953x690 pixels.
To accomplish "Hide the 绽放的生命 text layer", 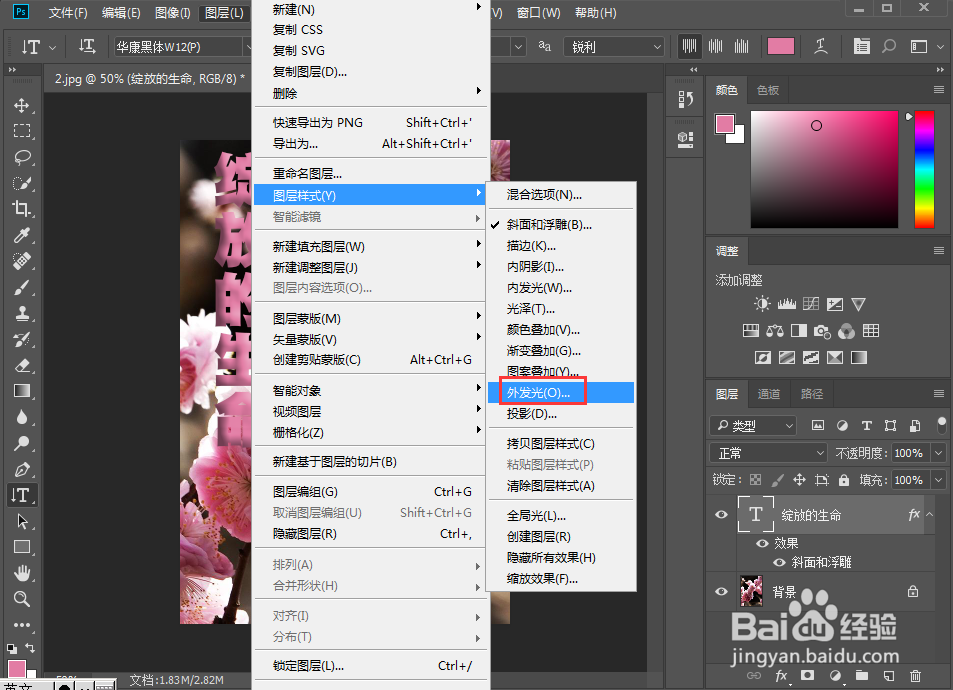I will coord(721,515).
